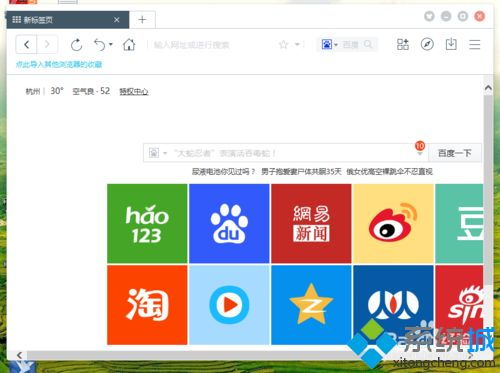Click the 百度一下 search button
The width and height of the screenshot is (500, 373).
click(455, 153)
